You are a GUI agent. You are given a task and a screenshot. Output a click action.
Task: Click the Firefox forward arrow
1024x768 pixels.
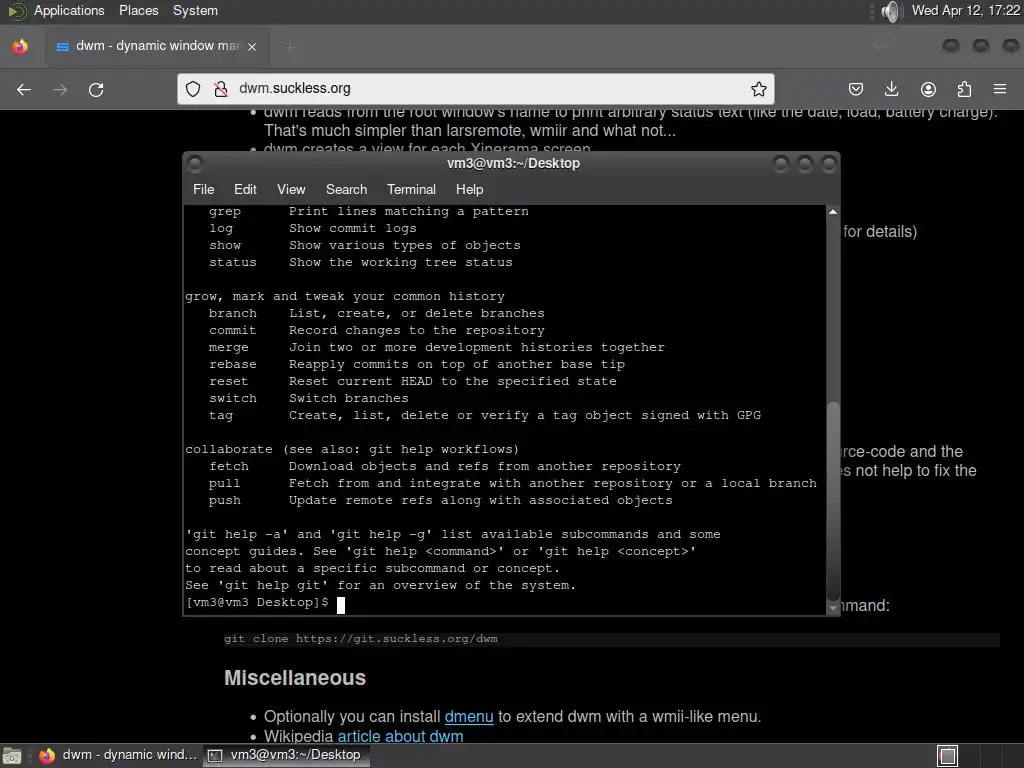pos(60,89)
